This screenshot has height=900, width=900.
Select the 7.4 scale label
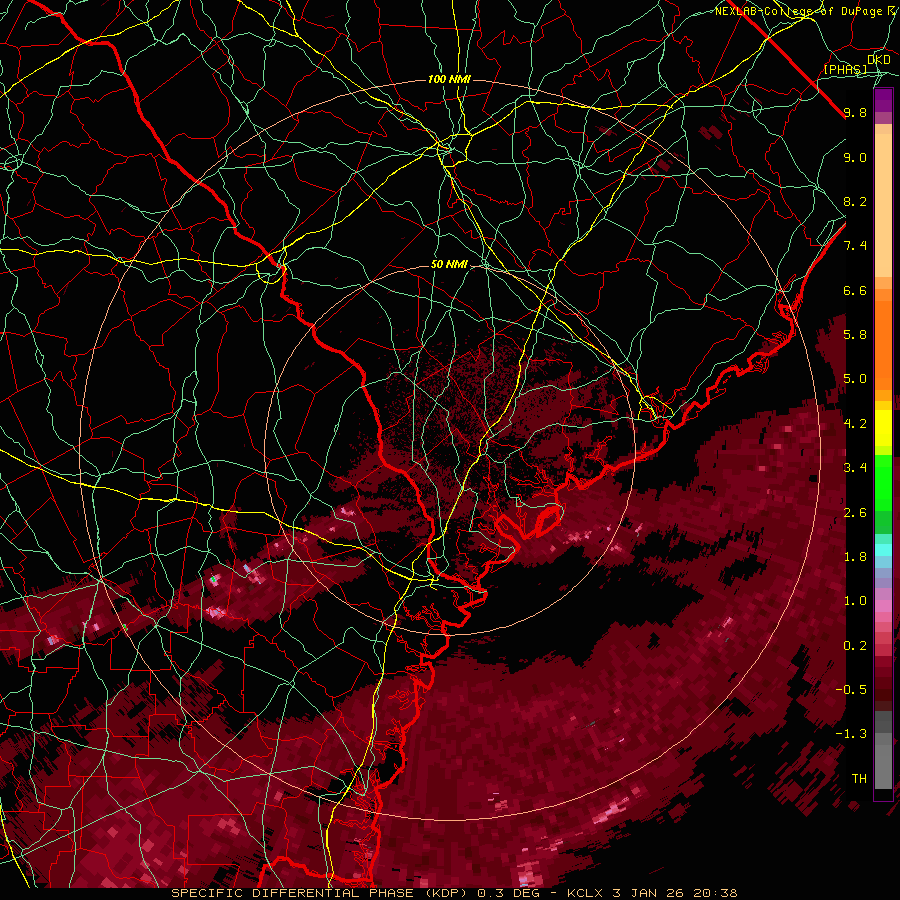(855, 246)
